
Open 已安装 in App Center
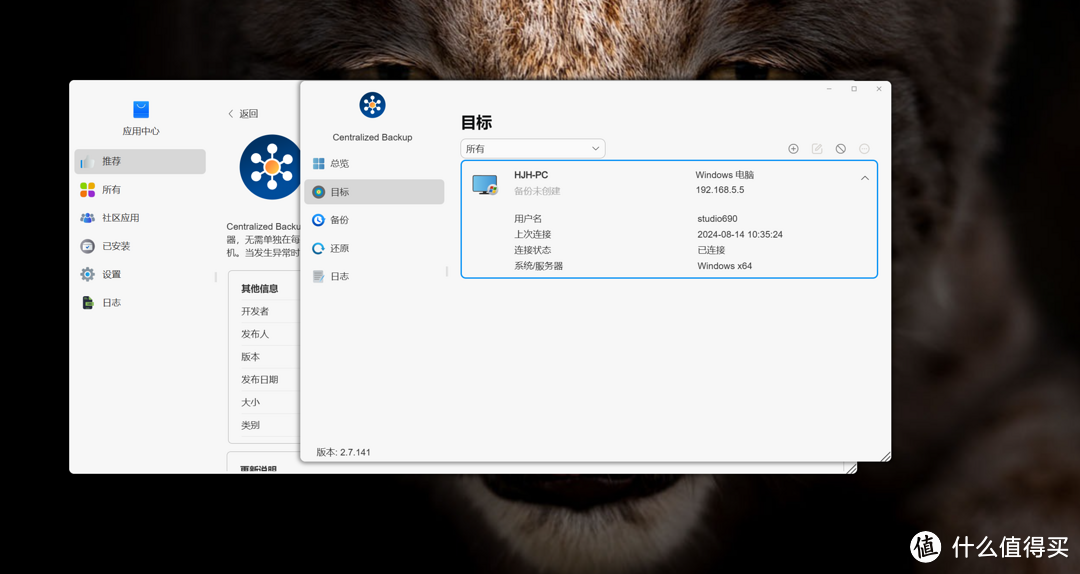click(140, 246)
